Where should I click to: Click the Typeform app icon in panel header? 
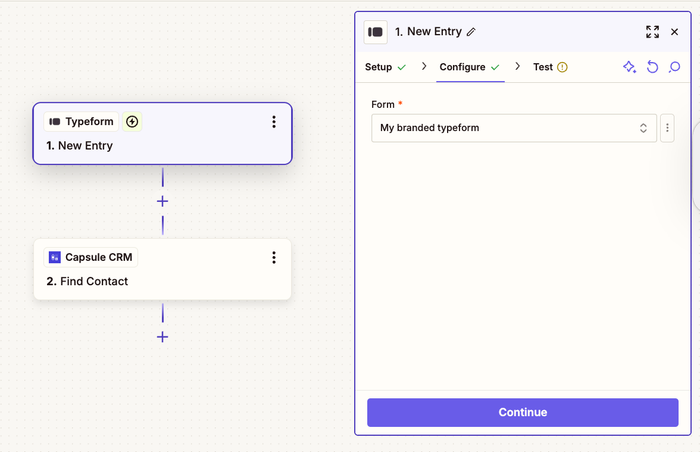click(x=376, y=32)
